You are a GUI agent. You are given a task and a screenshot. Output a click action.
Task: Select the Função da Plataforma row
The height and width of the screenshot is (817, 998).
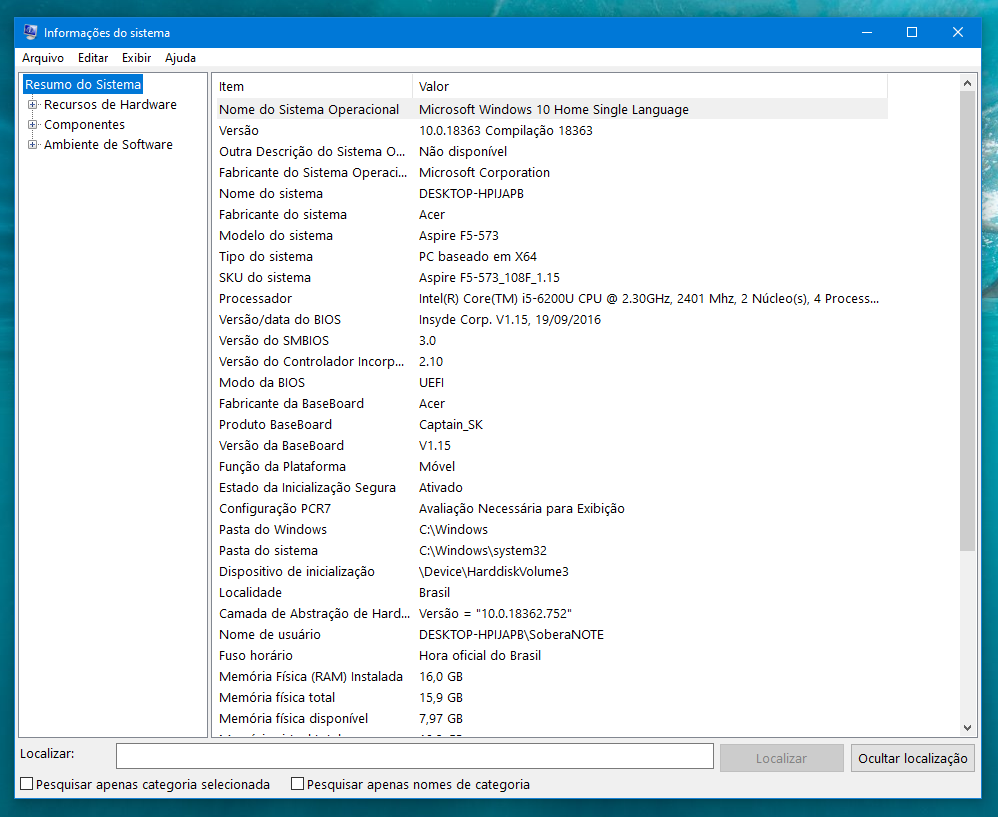click(x=552, y=466)
